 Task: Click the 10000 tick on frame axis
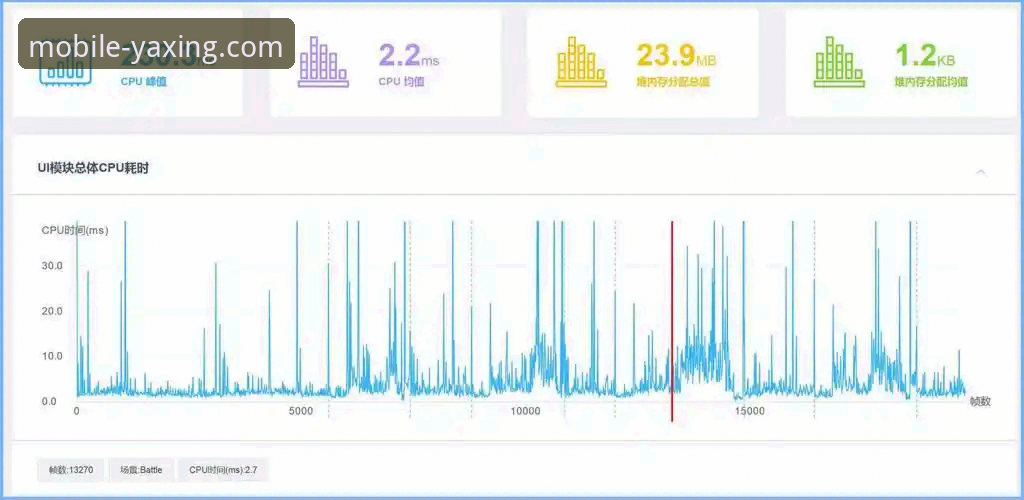coord(525,412)
